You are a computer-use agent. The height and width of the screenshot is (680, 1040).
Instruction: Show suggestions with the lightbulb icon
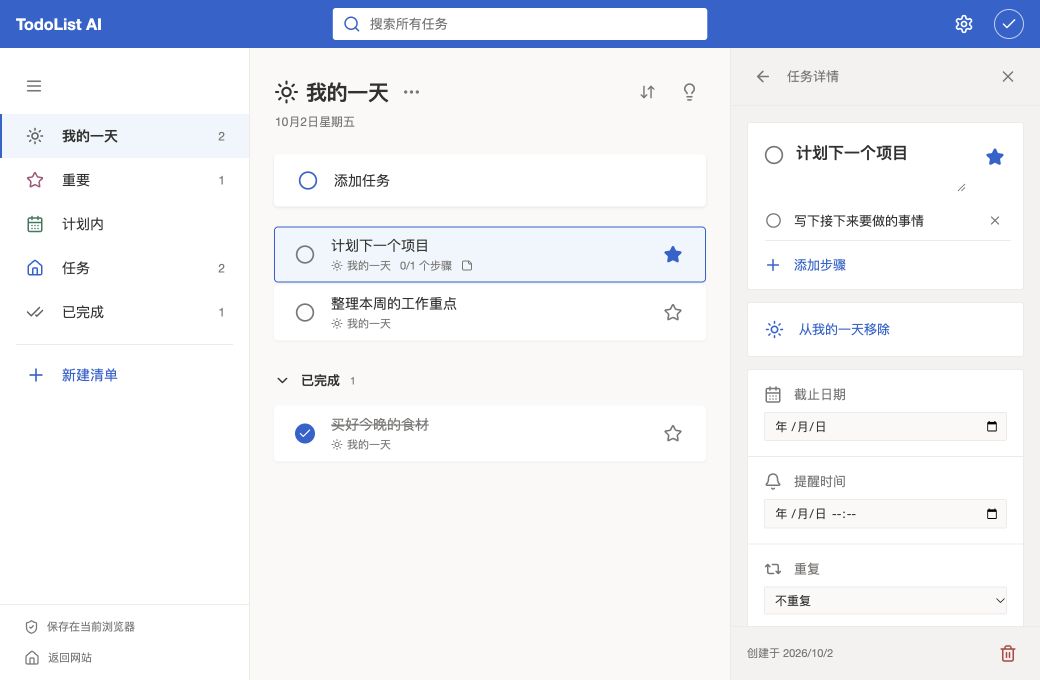[689, 92]
